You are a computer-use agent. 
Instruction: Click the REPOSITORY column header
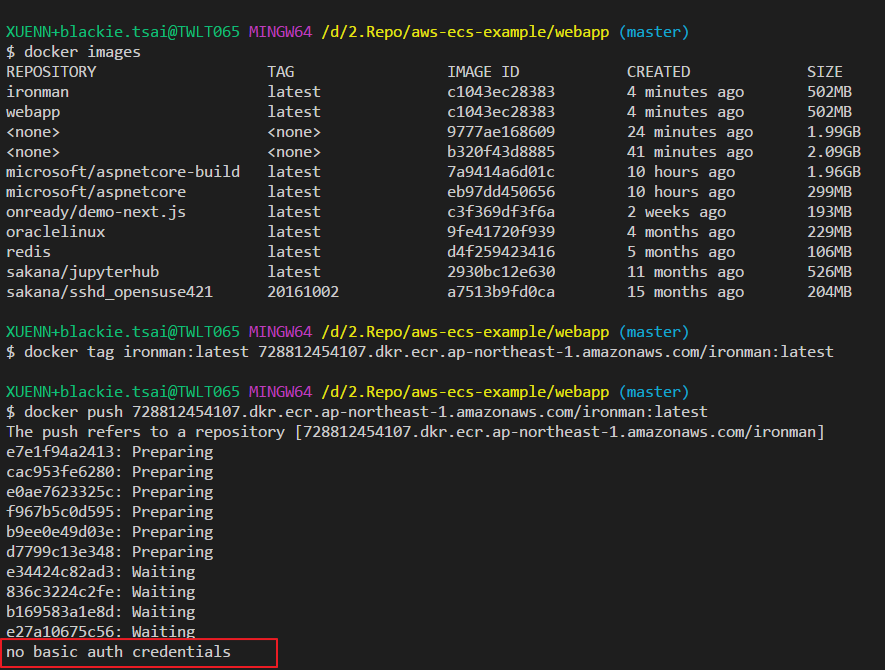click(x=51, y=72)
